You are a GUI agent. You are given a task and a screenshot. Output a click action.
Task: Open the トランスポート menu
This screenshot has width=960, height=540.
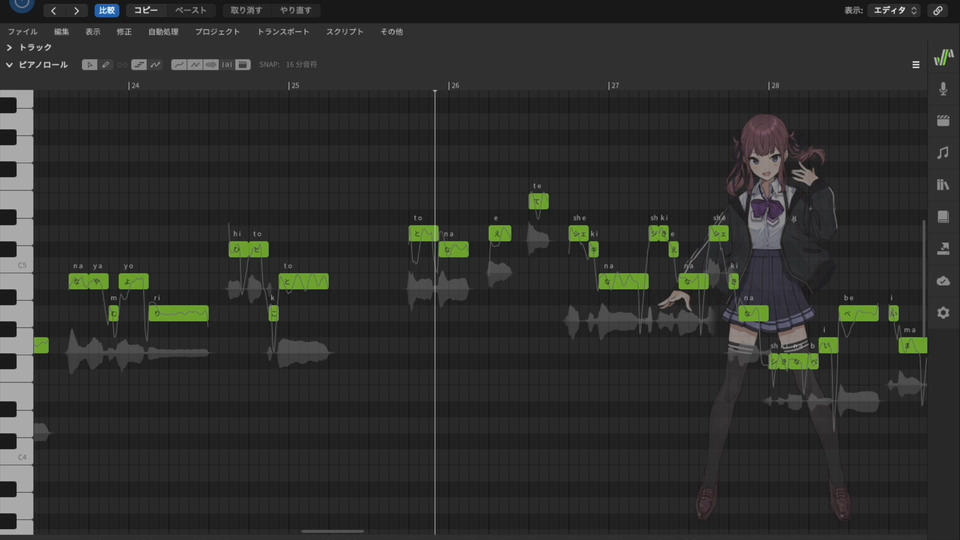pyautogui.click(x=283, y=31)
